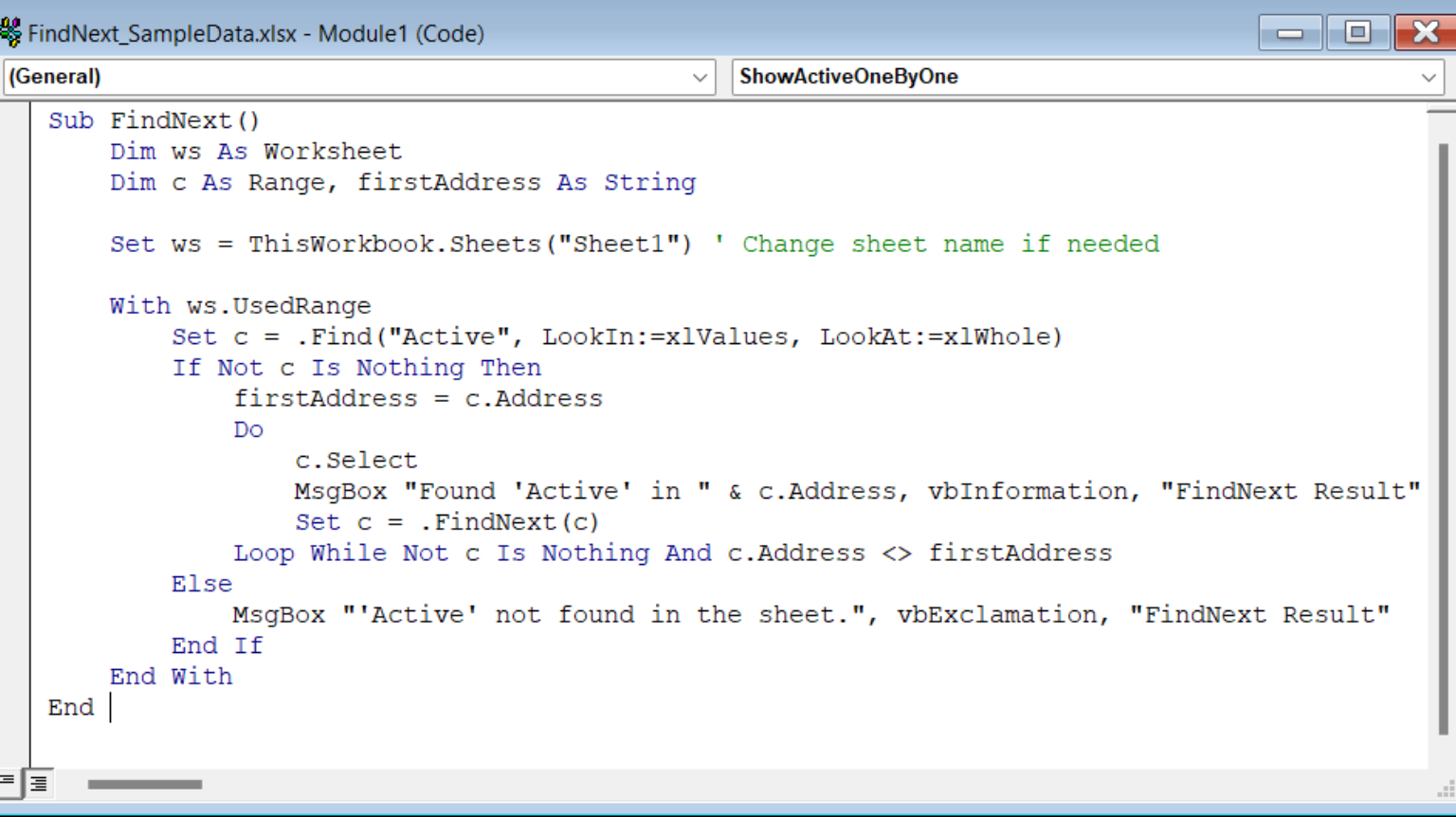This screenshot has width=1456, height=817.
Task: Maximize the Module1 code window
Action: (1357, 33)
